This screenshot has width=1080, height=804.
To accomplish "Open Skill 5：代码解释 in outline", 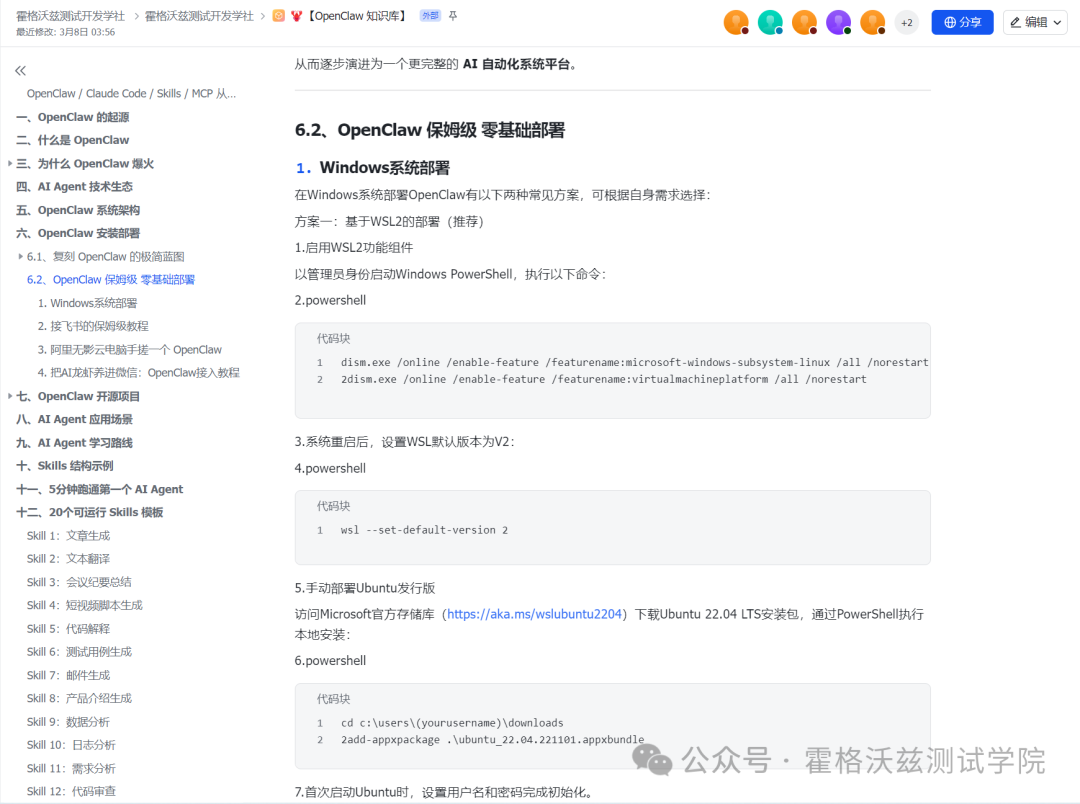I will point(68,628).
